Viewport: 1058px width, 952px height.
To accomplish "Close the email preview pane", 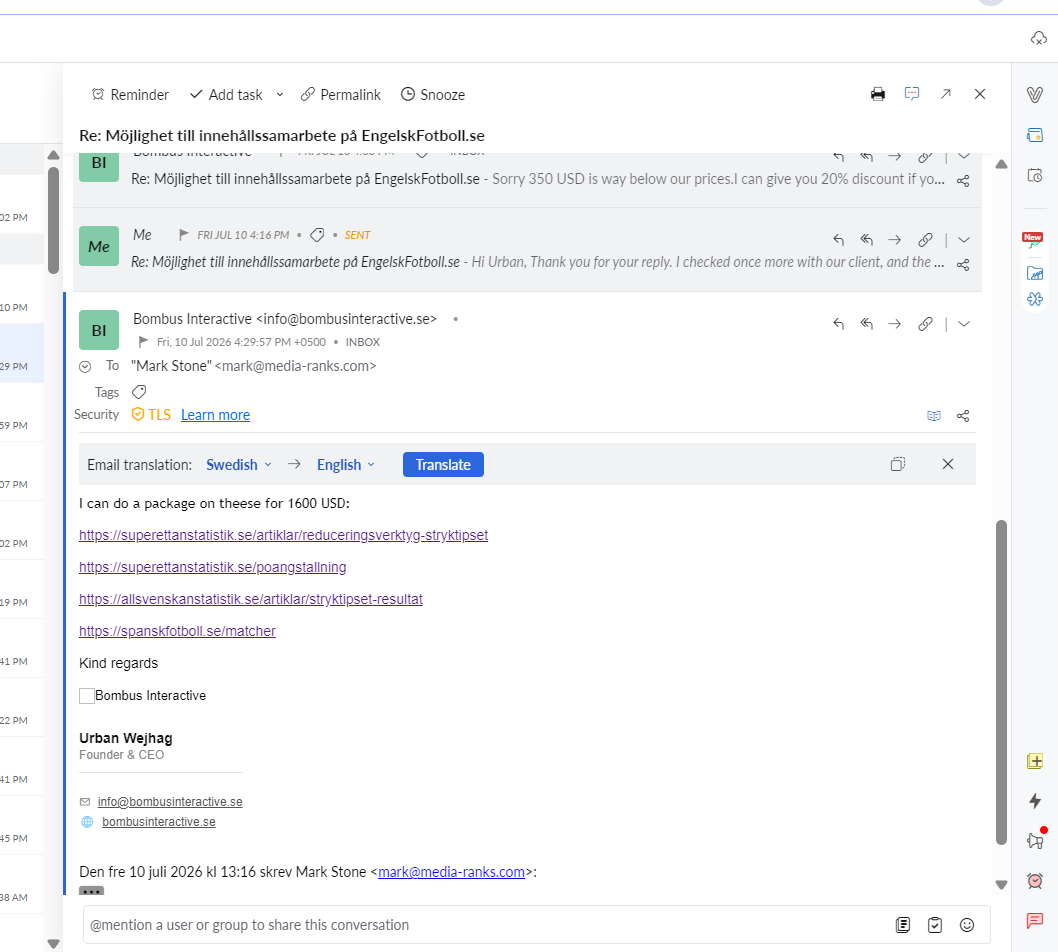I will (980, 94).
